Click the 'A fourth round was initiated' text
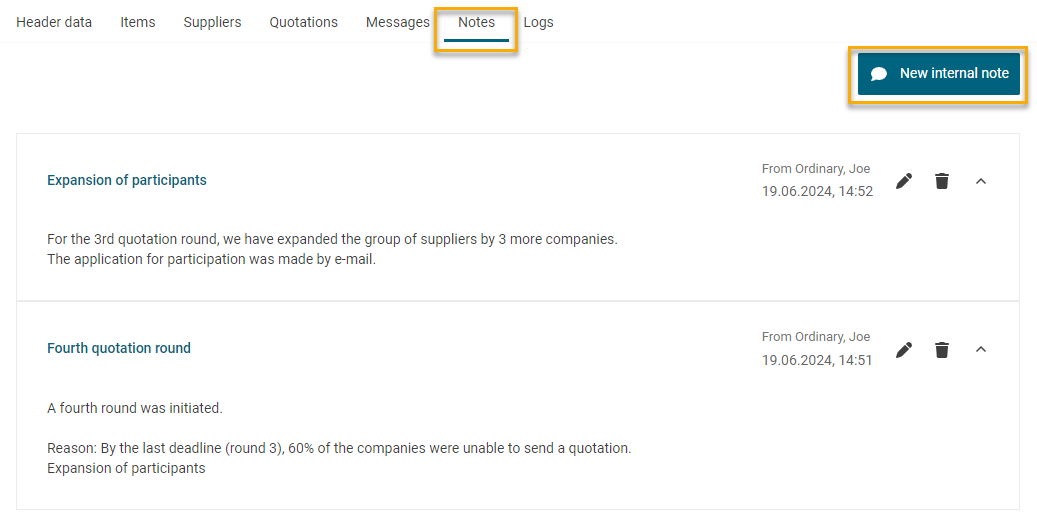 point(135,408)
